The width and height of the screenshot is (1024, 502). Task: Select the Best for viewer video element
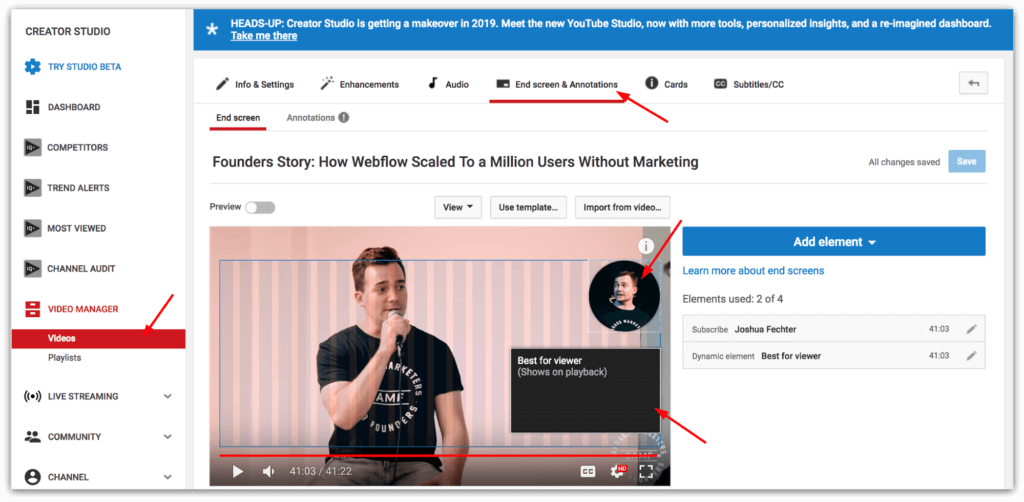click(x=585, y=390)
